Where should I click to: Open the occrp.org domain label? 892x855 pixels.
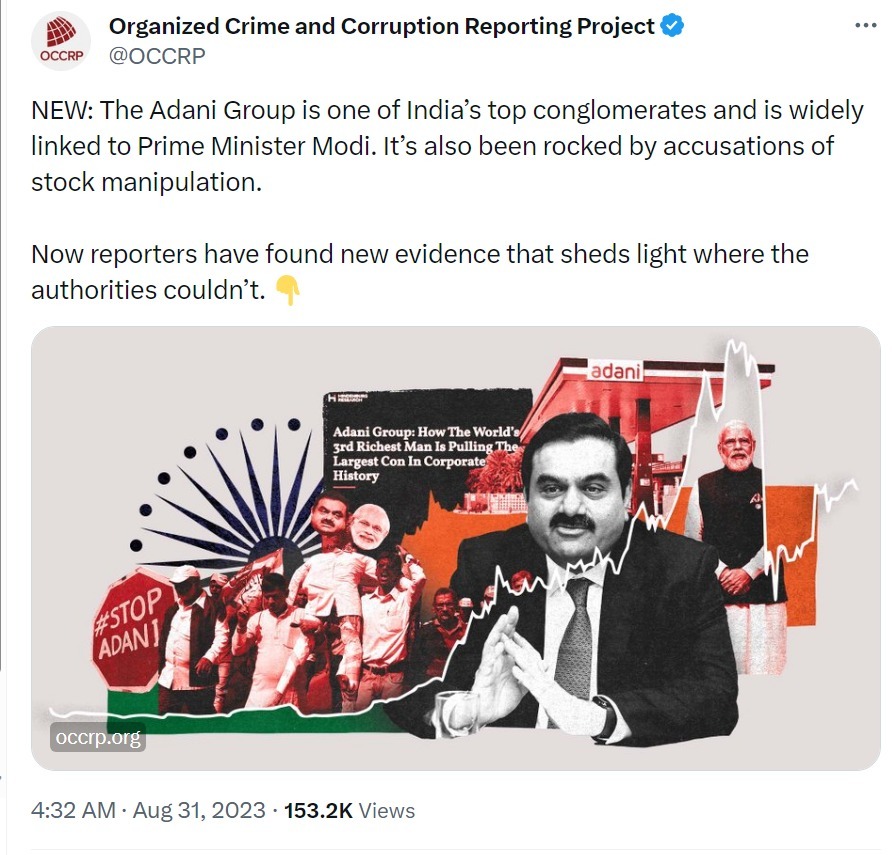pyautogui.click(x=98, y=737)
